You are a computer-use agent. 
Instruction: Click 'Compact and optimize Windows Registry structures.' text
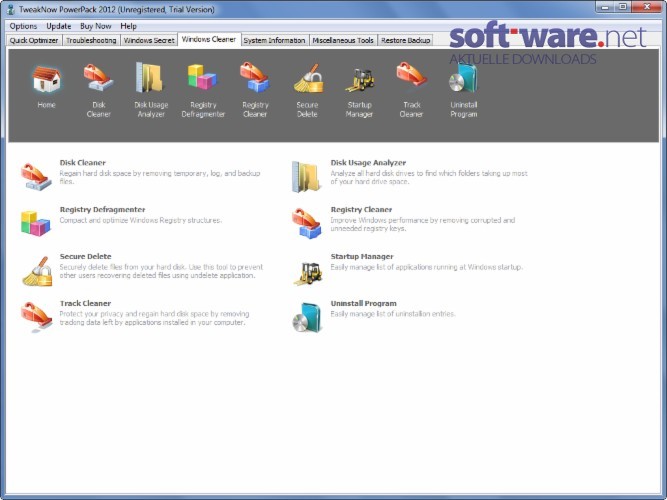(x=140, y=220)
